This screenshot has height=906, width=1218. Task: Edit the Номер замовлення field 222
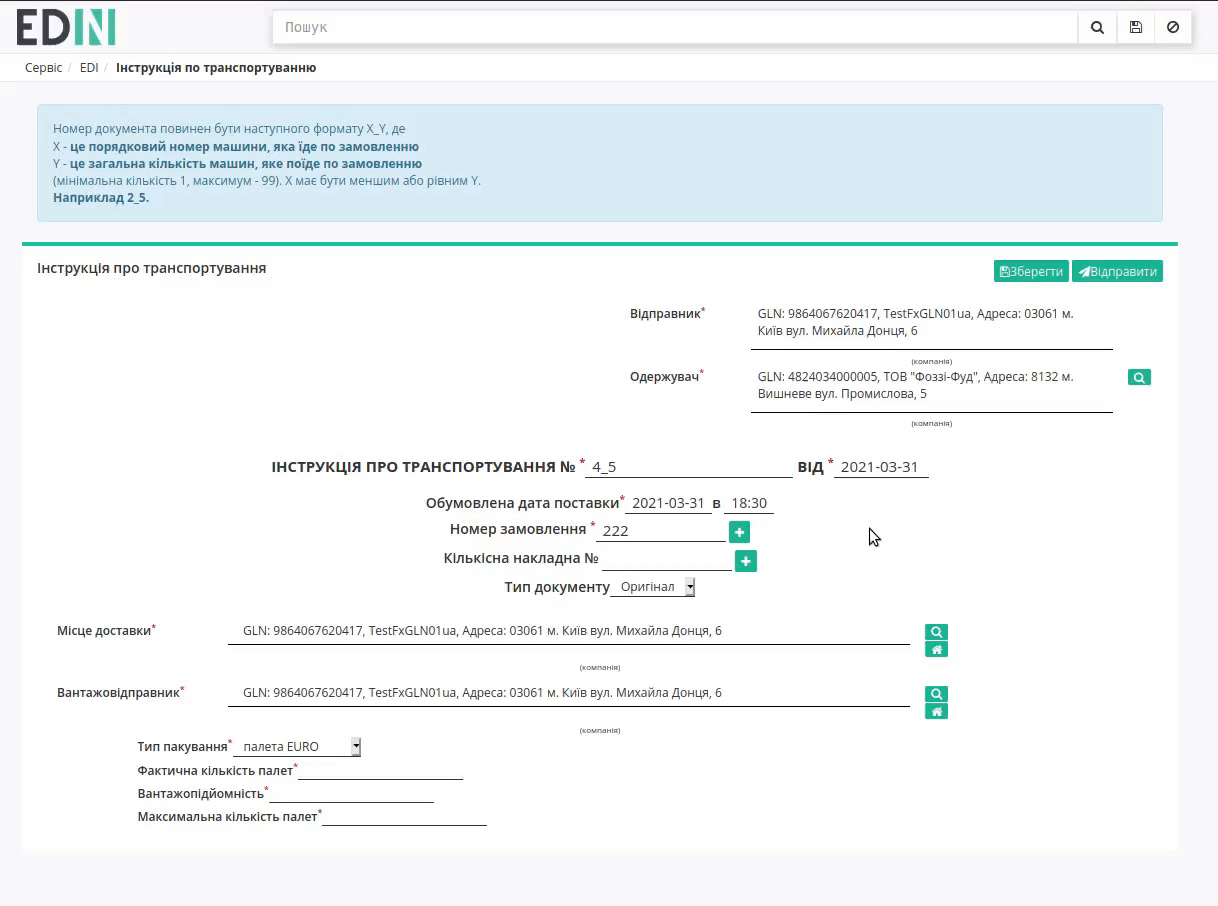[660, 531]
